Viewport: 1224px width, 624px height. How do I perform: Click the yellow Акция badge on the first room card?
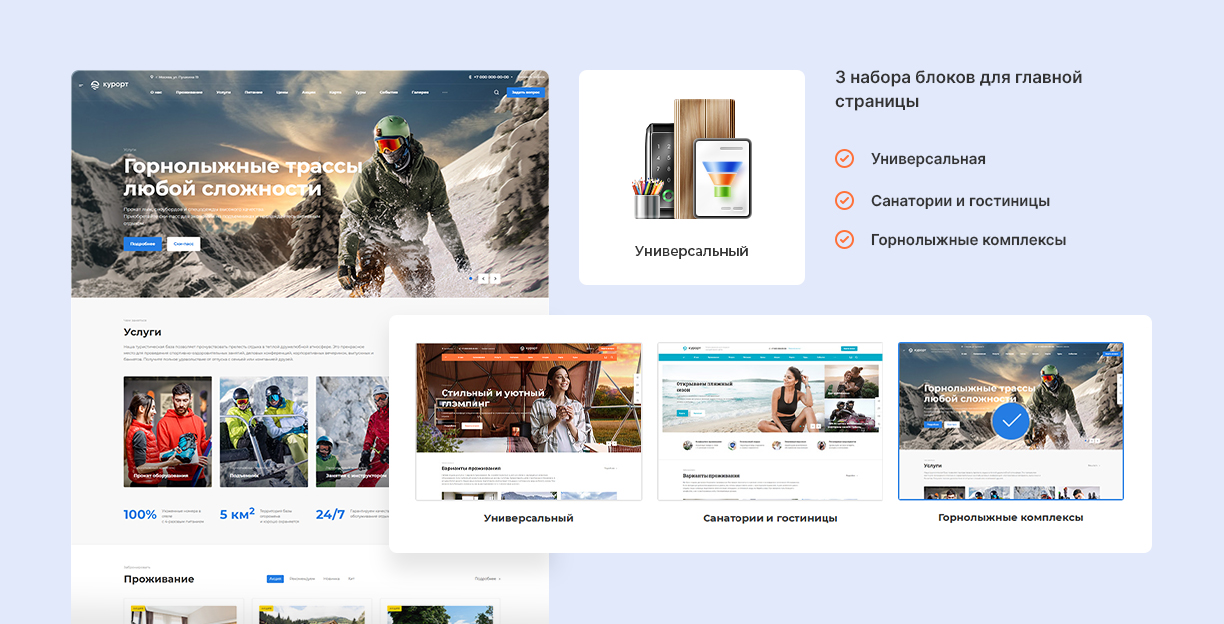pos(139,609)
